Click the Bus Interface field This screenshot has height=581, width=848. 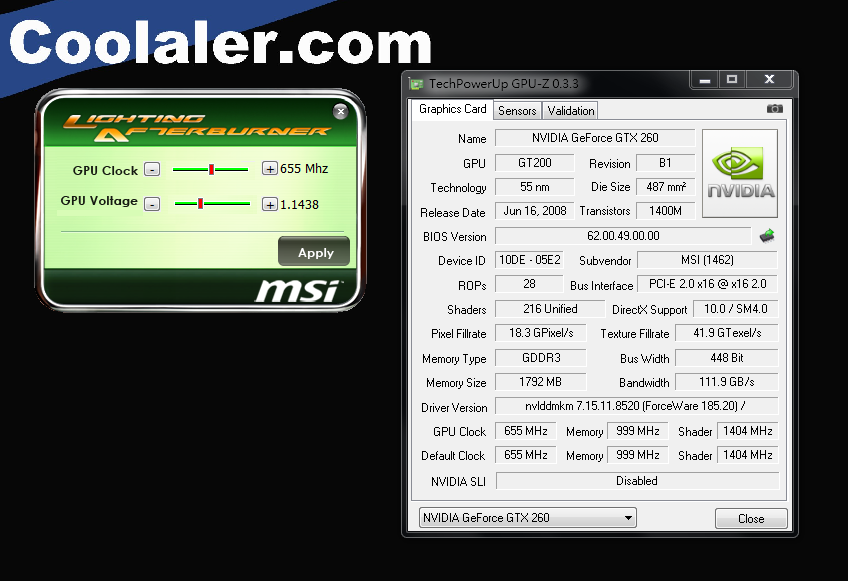click(707, 284)
